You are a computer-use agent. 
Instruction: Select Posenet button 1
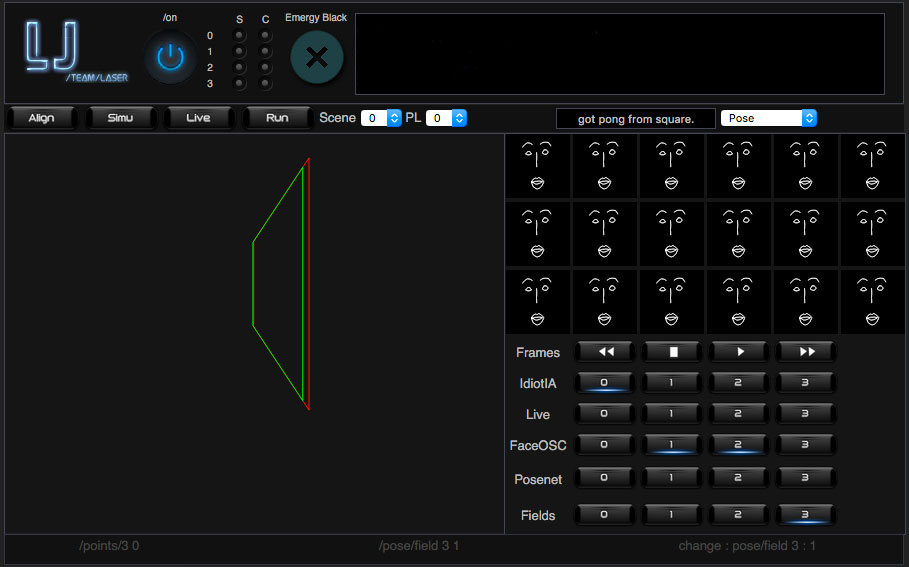(x=672, y=478)
